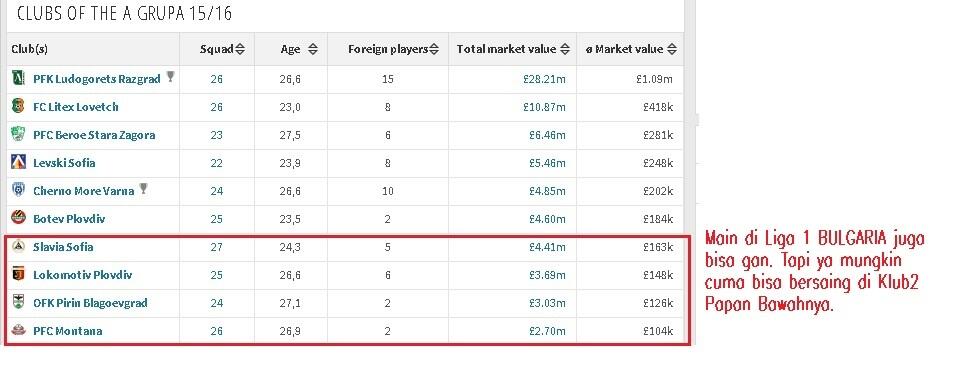Sort the table by Squad column arrows
This screenshot has width=957, height=375.
coord(240,49)
